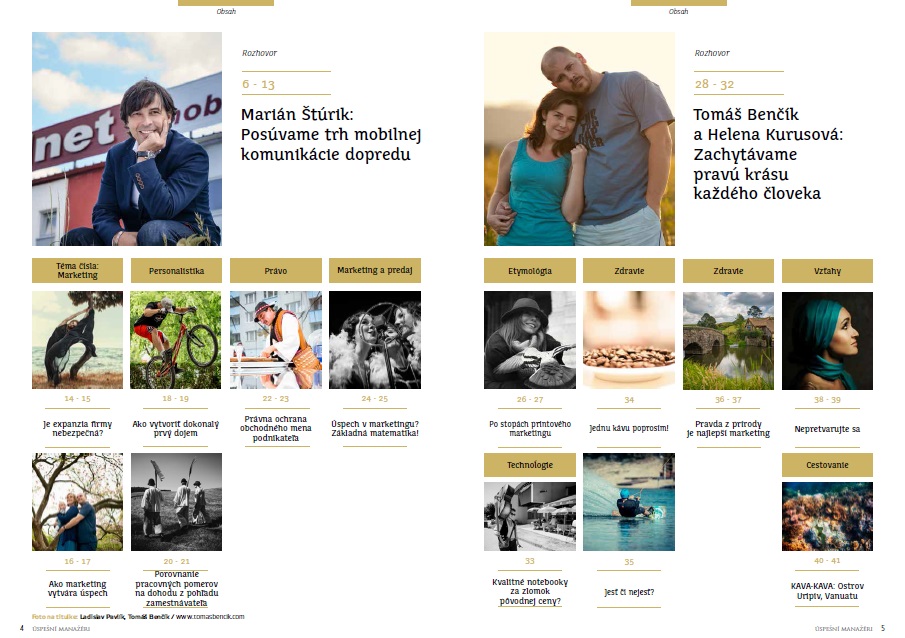Click 'KAVA-KAVA: Ostrov Uripiv, Vanuatu' title
The height and width of the screenshot is (638, 905).
click(827, 591)
